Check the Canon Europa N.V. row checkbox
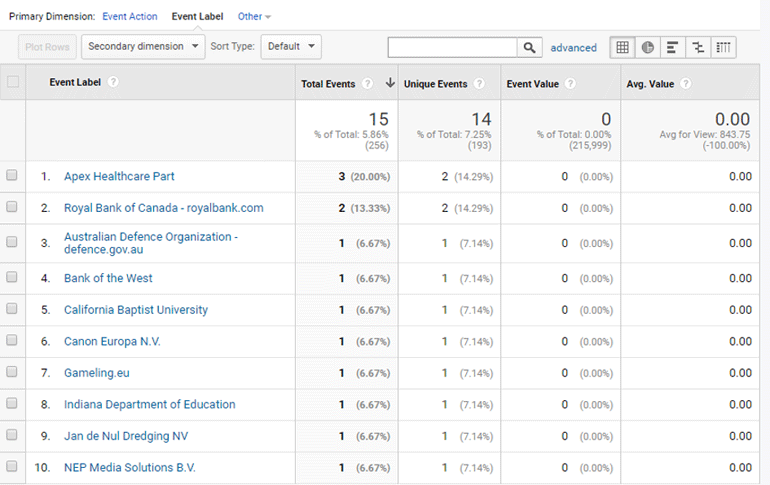The width and height of the screenshot is (770, 485). (12, 340)
